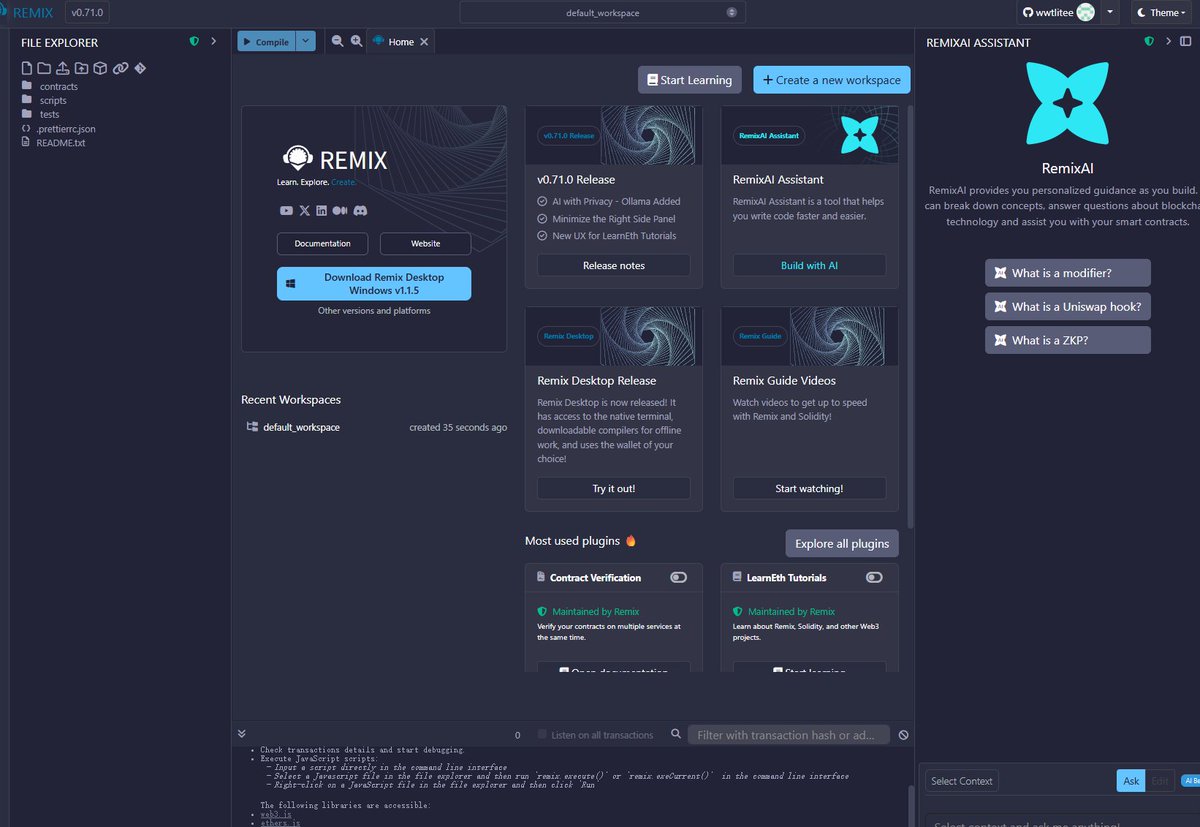Click the GitHub user wwtlitee button
Viewport: 1200px width, 827px height.
tap(1057, 12)
